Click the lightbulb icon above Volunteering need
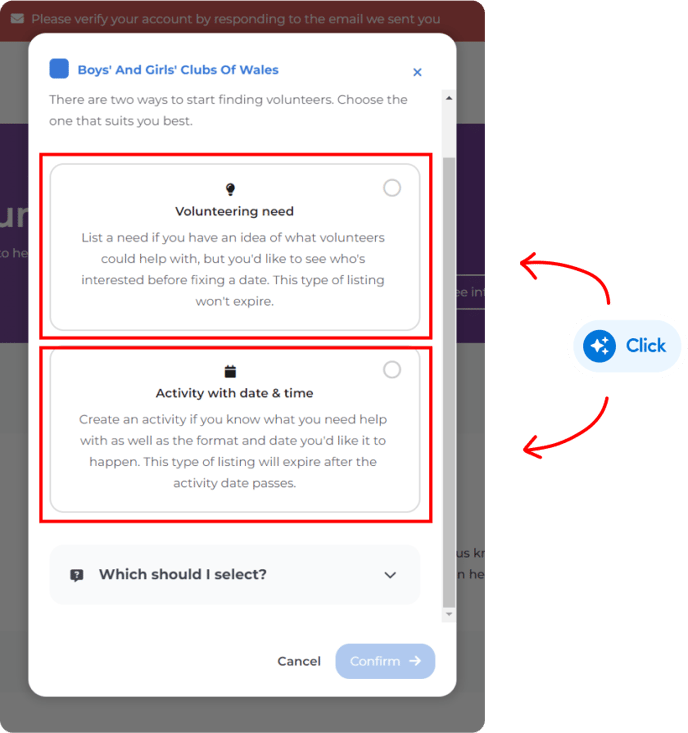 [230, 189]
